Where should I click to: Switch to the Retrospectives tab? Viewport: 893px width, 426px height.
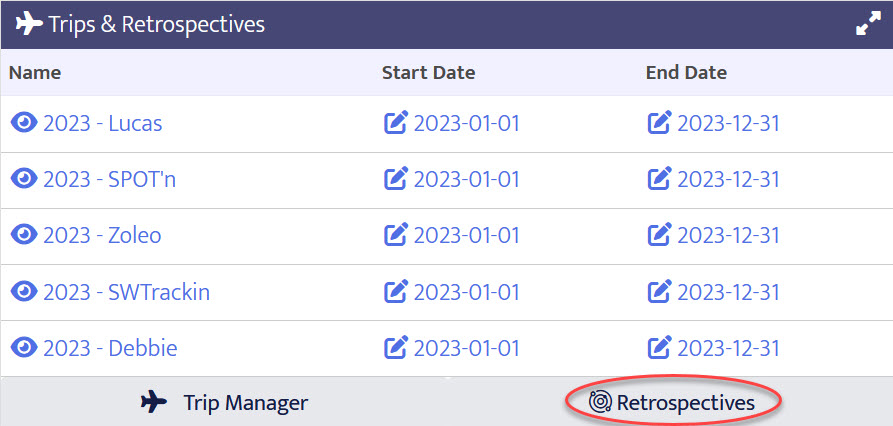point(672,402)
